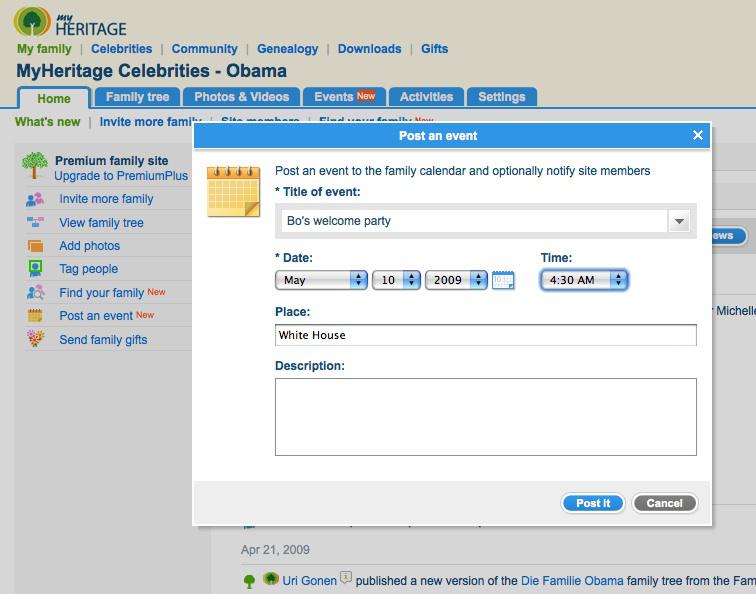Click the Post it button
756x594 pixels.
593,503
